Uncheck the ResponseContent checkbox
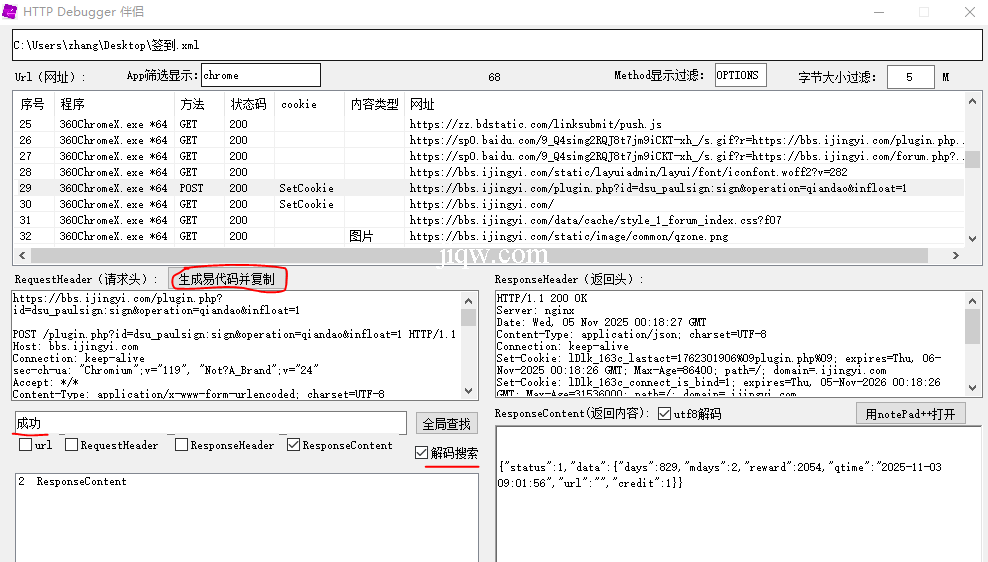Viewport: 988px width, 562px height. [x=294, y=446]
